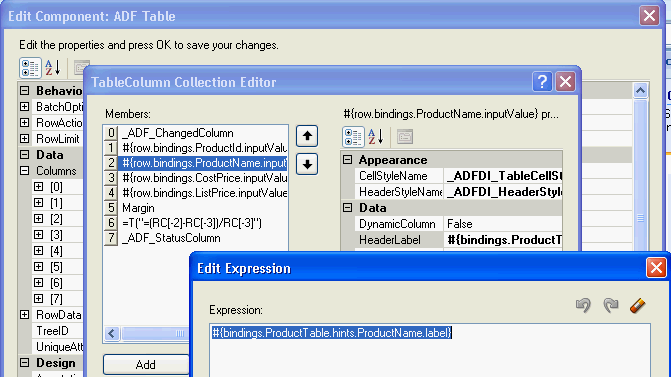Expand column [5] node
This screenshot has height=377, width=671.
coord(39,267)
